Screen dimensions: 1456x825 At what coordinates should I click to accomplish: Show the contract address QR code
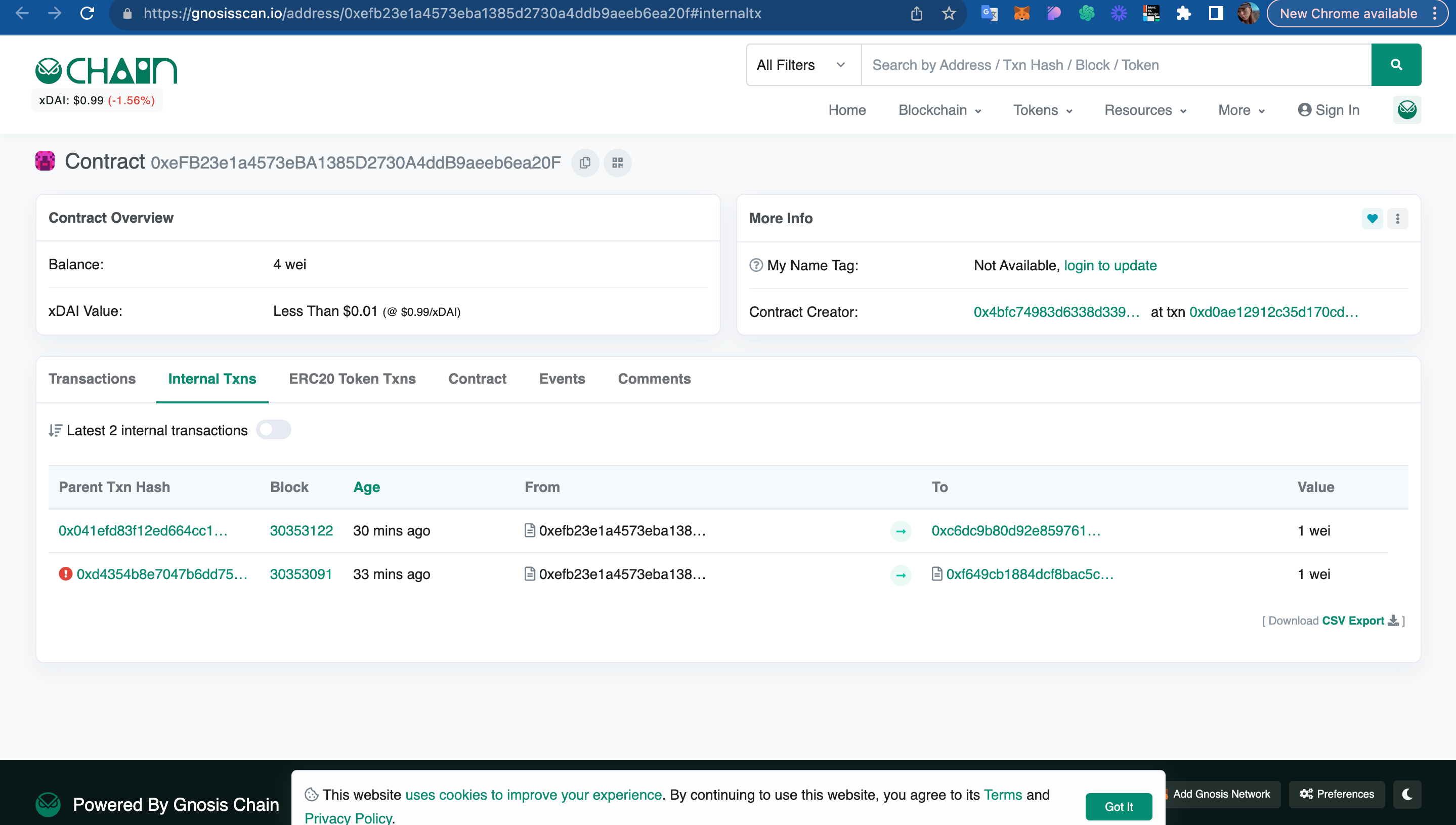pyautogui.click(x=617, y=163)
